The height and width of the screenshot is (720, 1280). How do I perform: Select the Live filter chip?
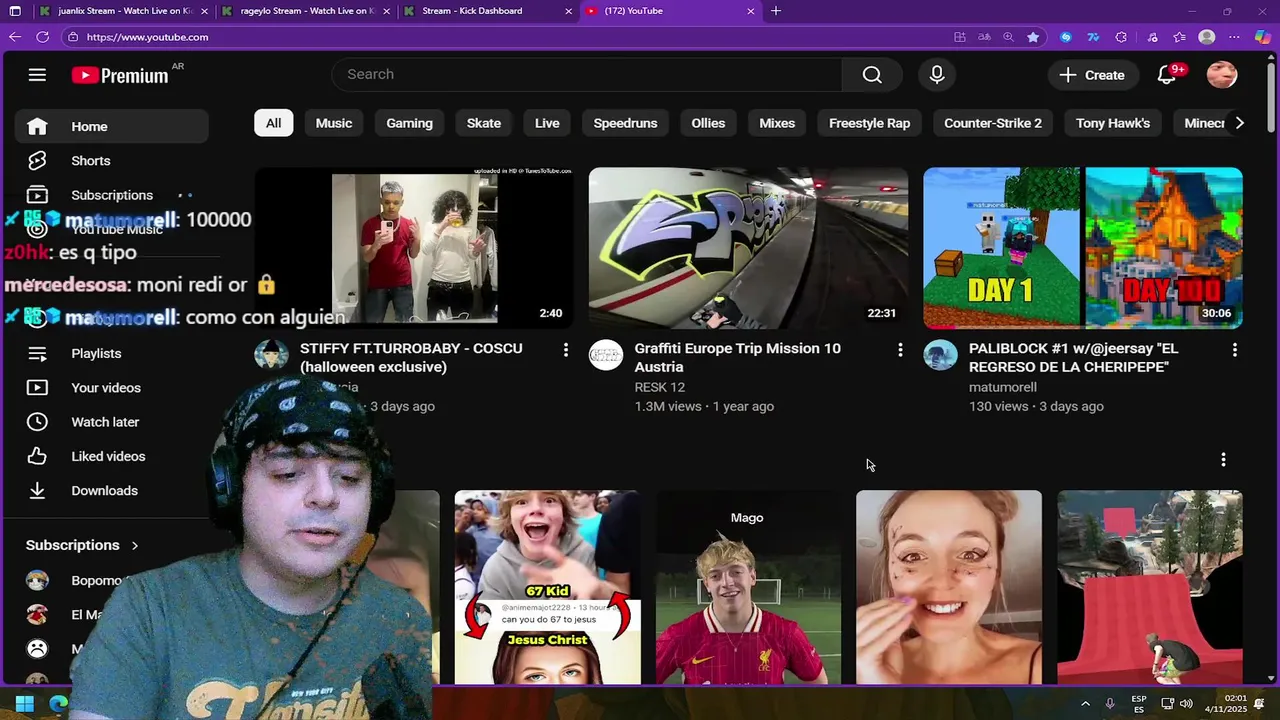pos(547,123)
